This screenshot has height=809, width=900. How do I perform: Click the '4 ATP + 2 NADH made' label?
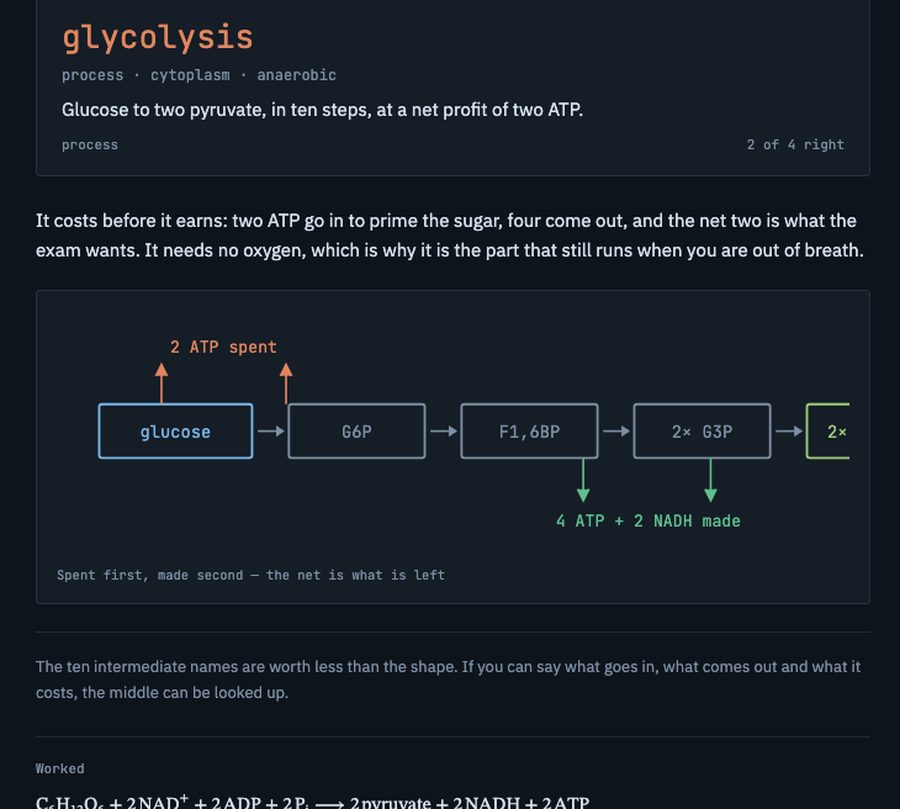click(x=648, y=521)
